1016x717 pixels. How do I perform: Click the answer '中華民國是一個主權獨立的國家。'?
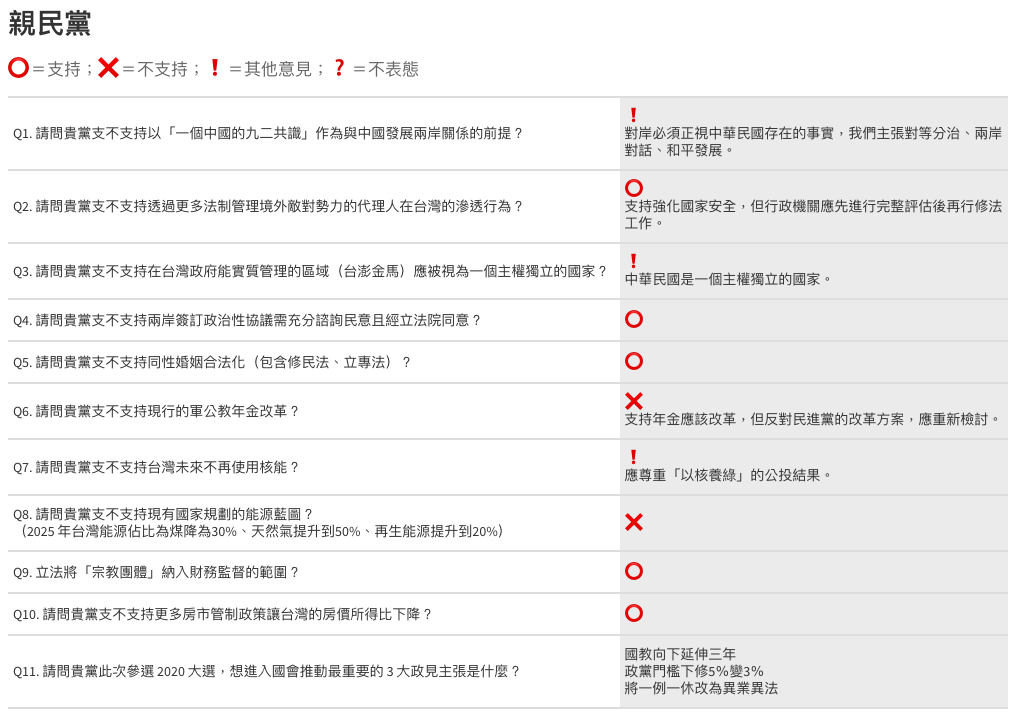coord(728,280)
